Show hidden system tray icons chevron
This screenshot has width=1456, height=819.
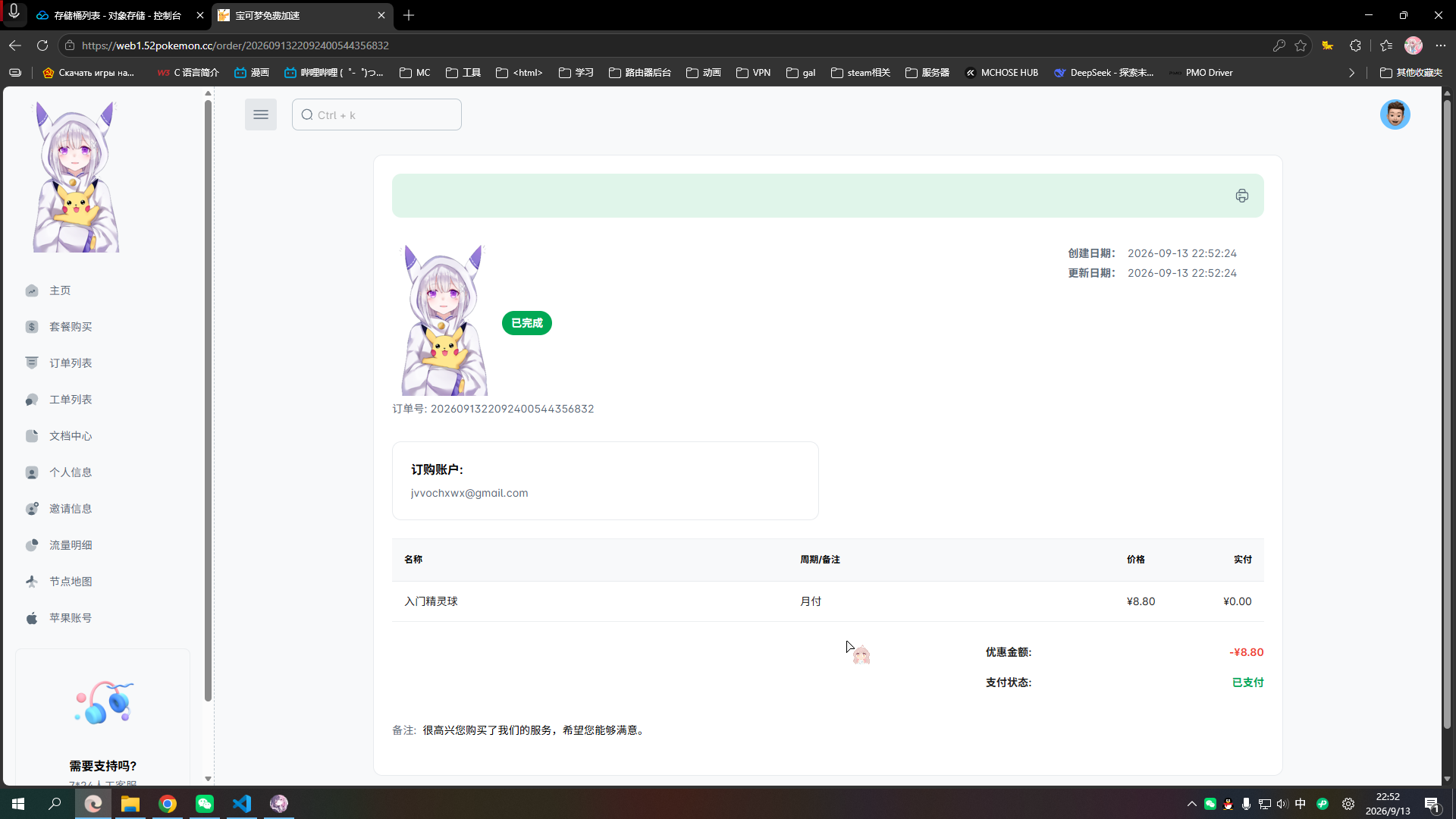(1191, 804)
